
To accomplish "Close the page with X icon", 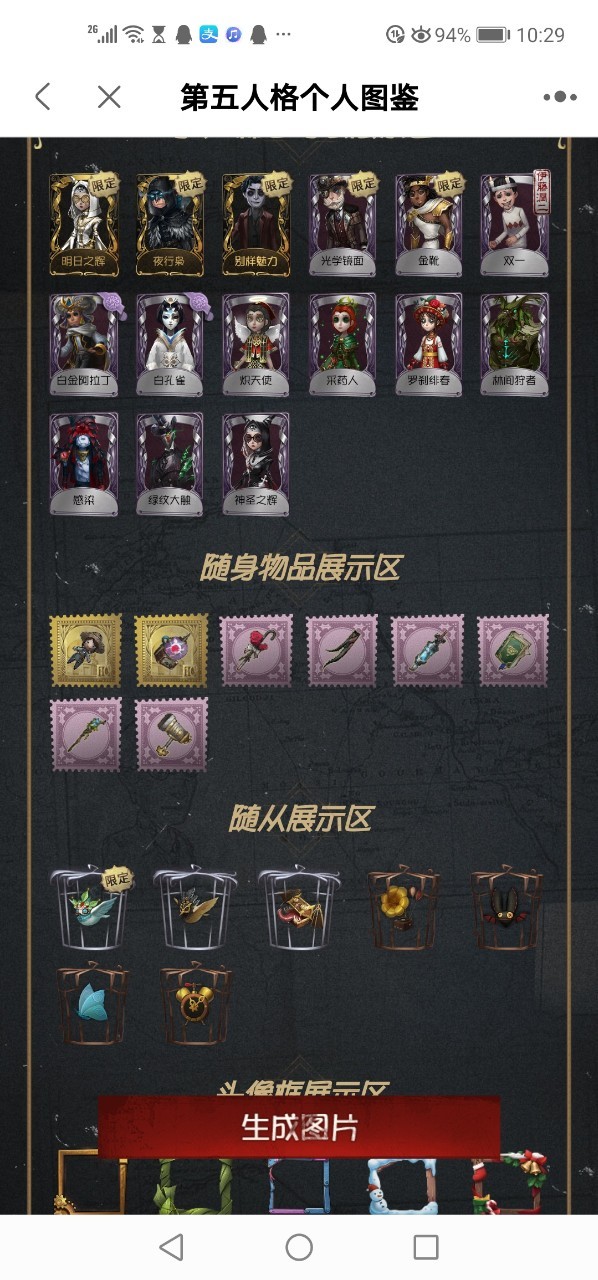I will (x=109, y=97).
